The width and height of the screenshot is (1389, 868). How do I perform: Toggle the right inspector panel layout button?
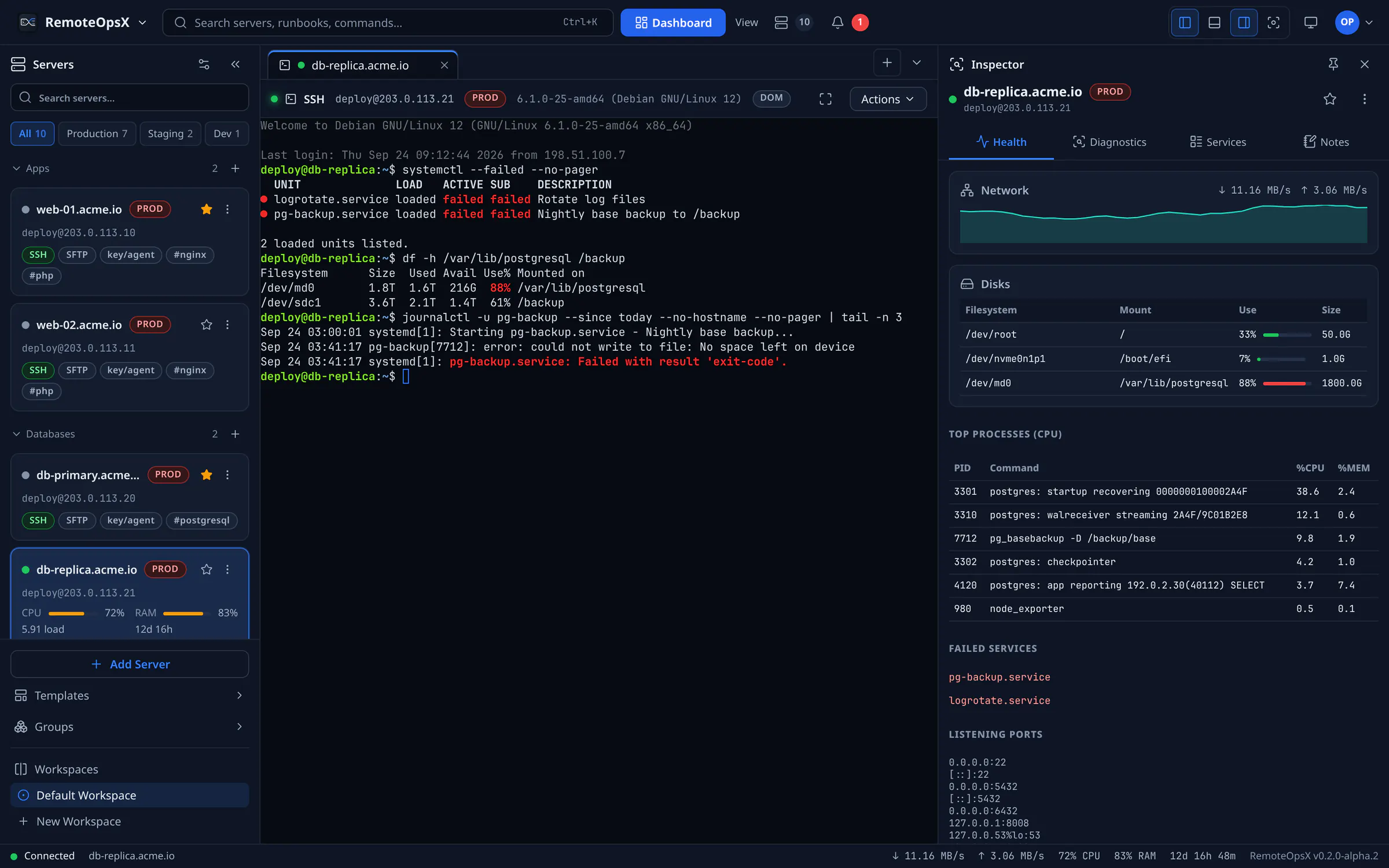1243,23
